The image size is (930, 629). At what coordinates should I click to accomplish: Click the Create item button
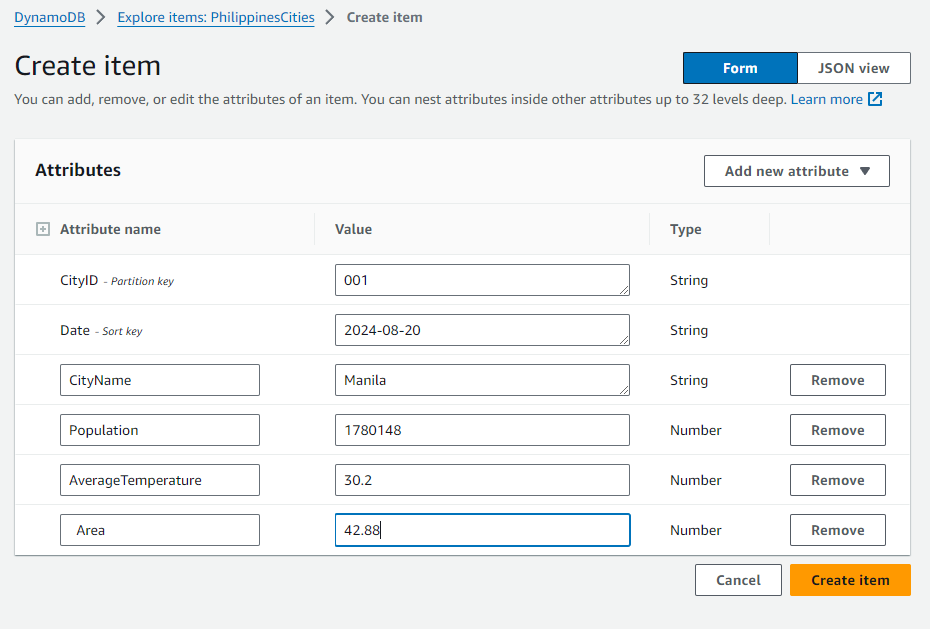pyautogui.click(x=849, y=580)
